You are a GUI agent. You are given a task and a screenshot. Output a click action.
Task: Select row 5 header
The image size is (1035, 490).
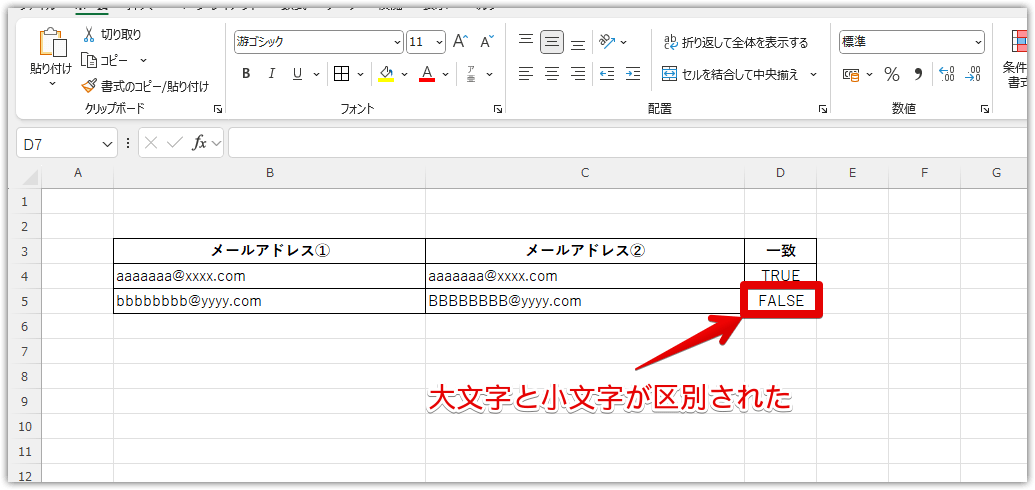pos(26,301)
